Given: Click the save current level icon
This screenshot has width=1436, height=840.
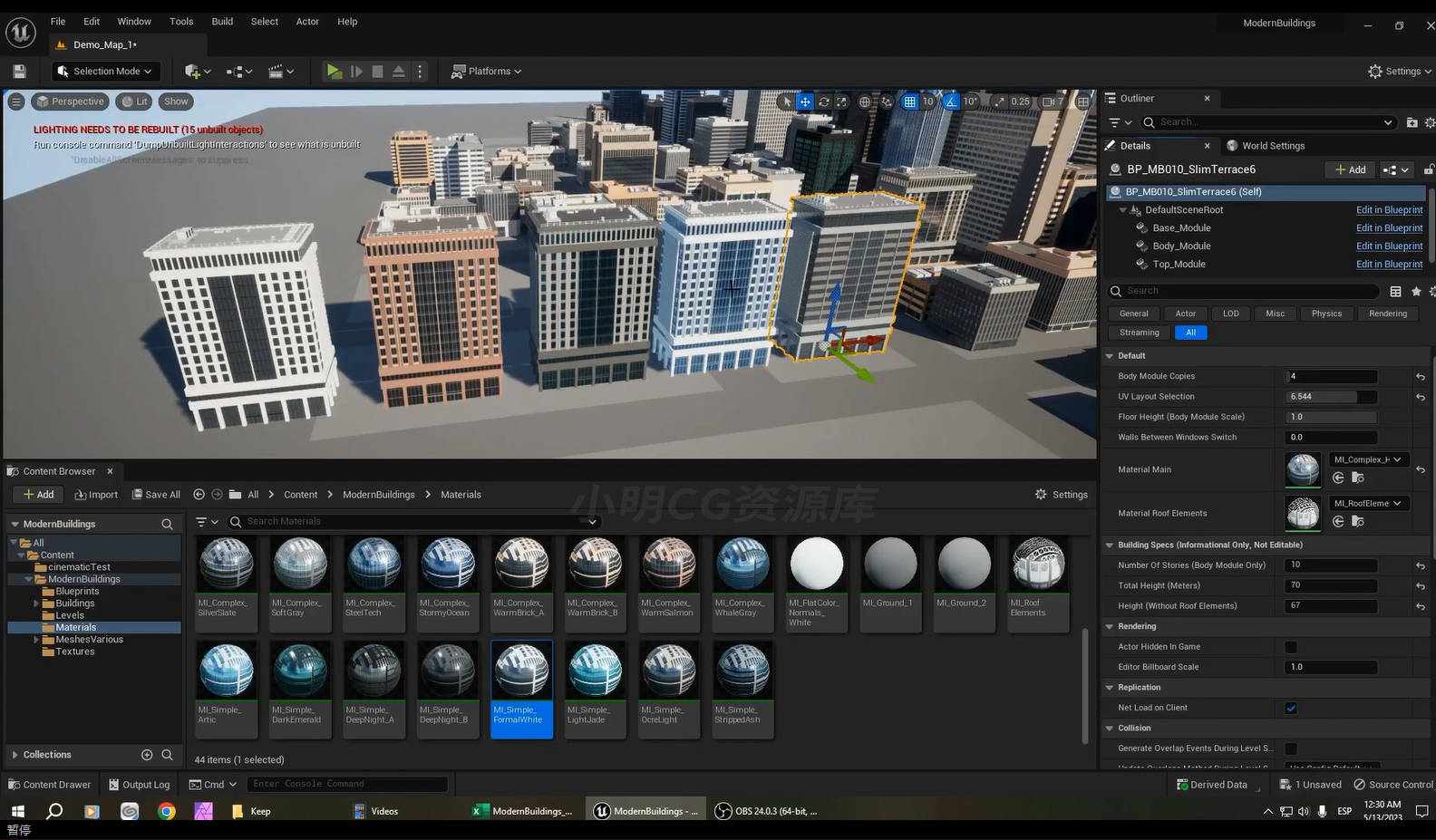Looking at the screenshot, I should click(19, 72).
